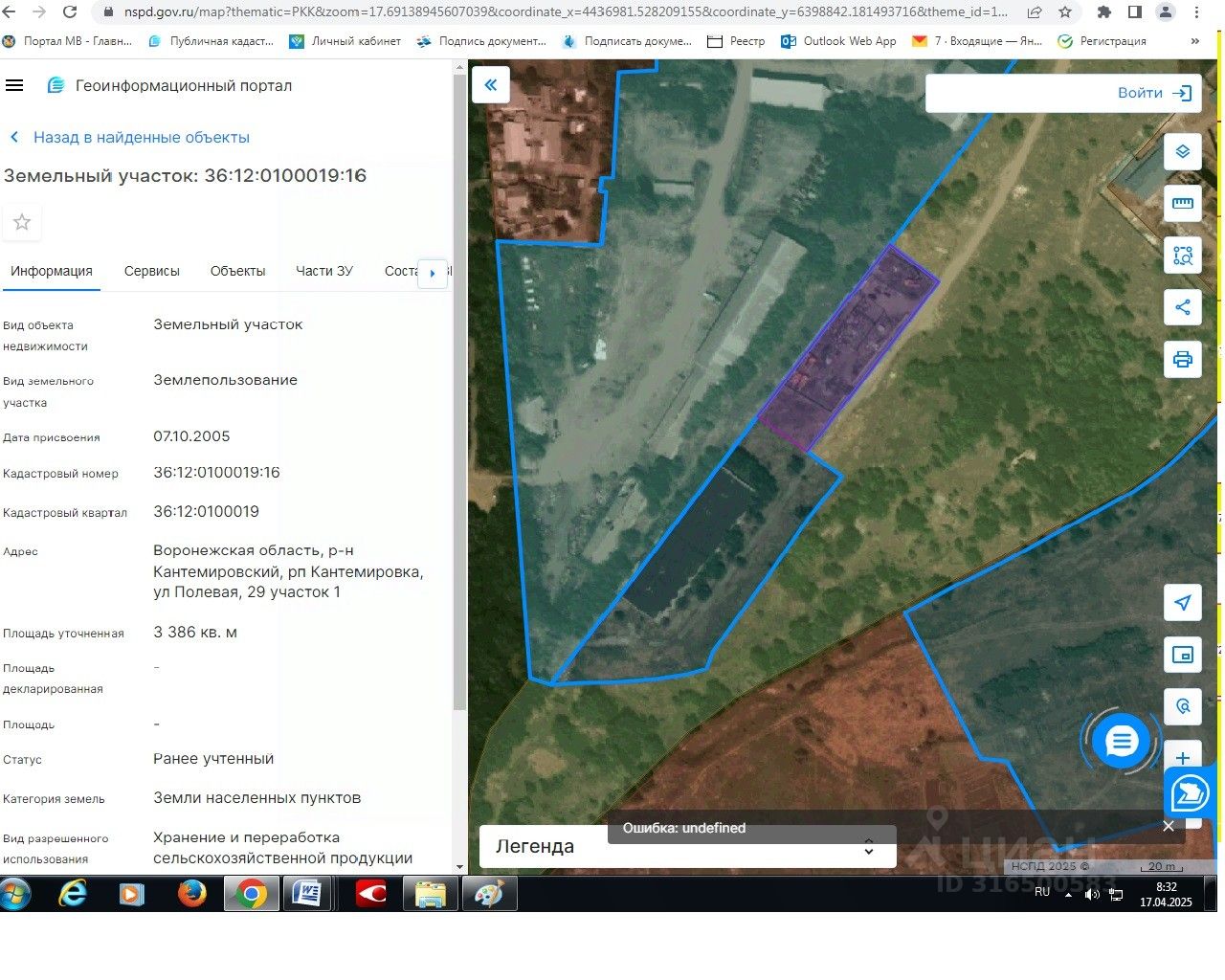Click the status value 'Ранее учтенный'
This screenshot has width=1225, height=980.
pos(213,758)
